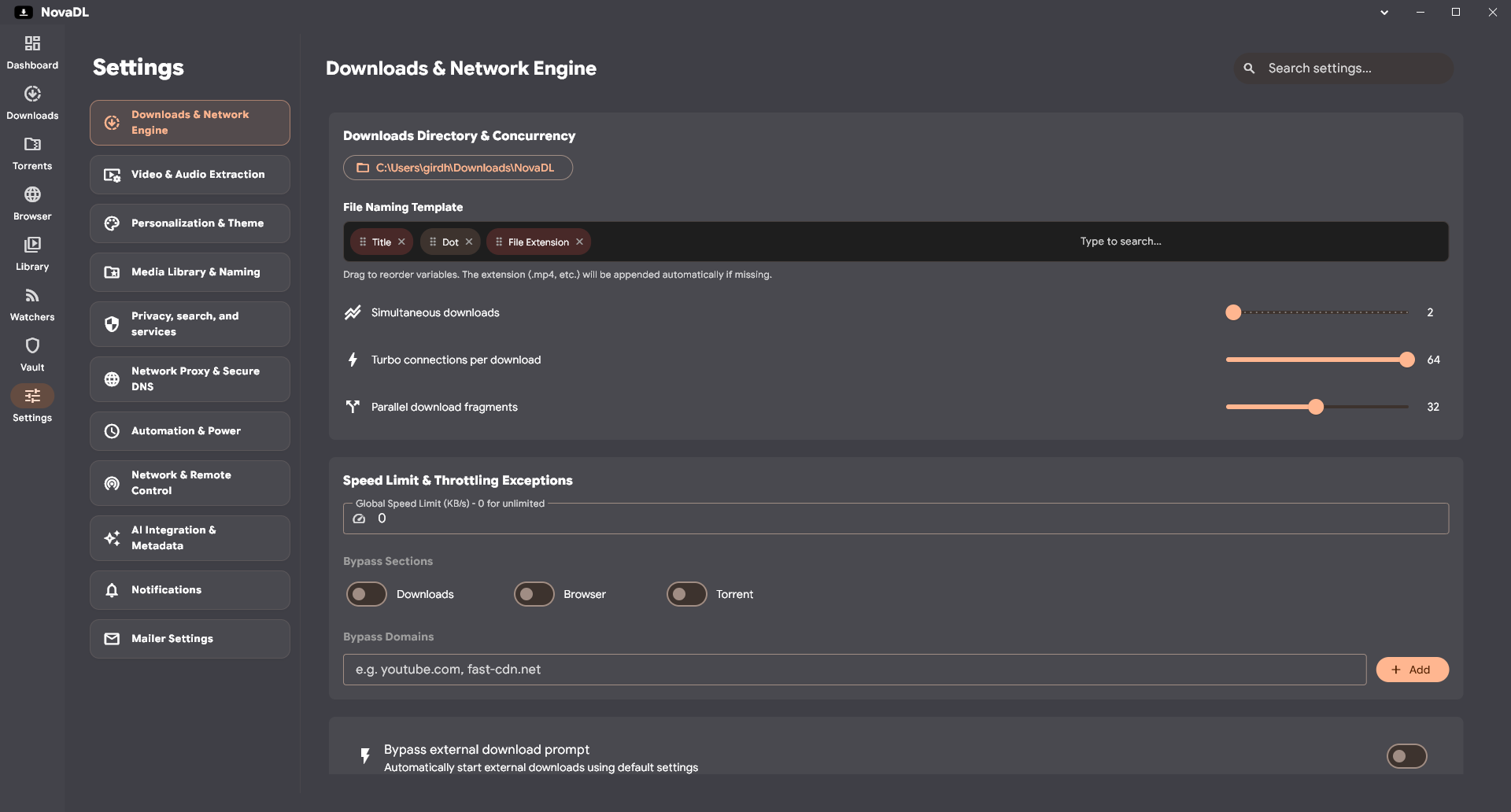Click drag handle on the Dot tag
The image size is (1511, 812).
pyautogui.click(x=433, y=242)
